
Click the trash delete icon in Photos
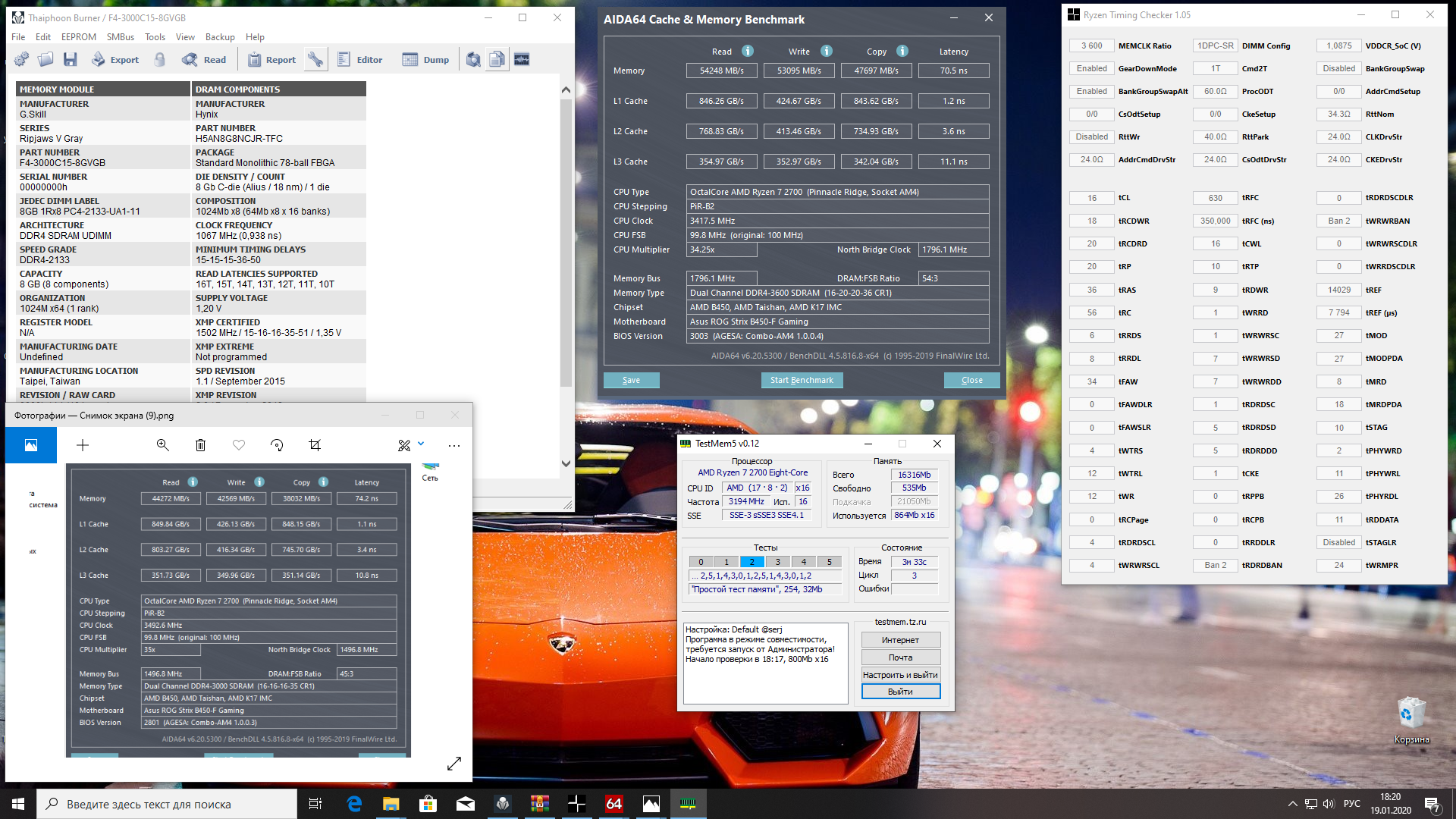(x=200, y=445)
